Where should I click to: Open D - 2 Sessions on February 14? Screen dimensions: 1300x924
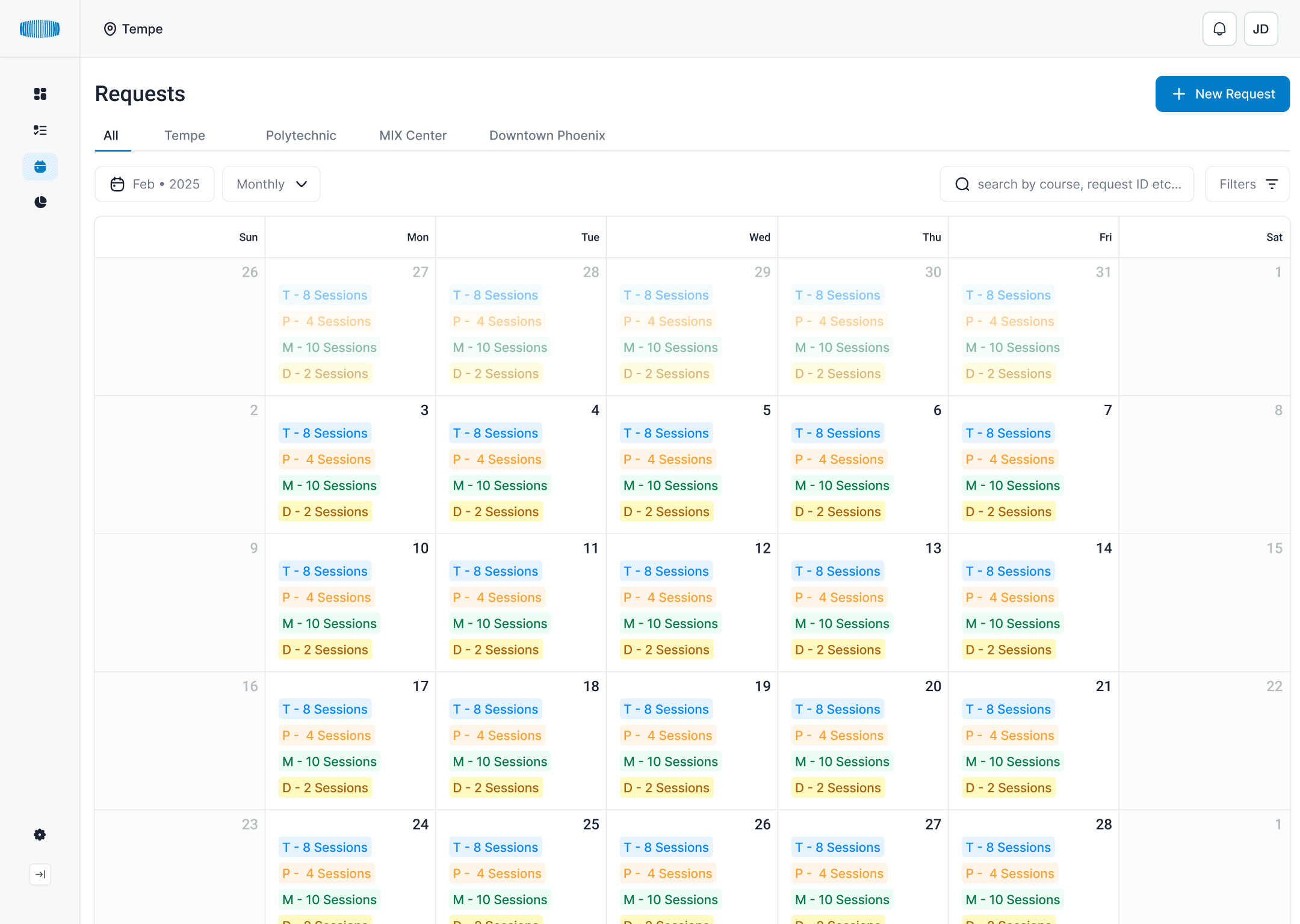[1008, 650]
